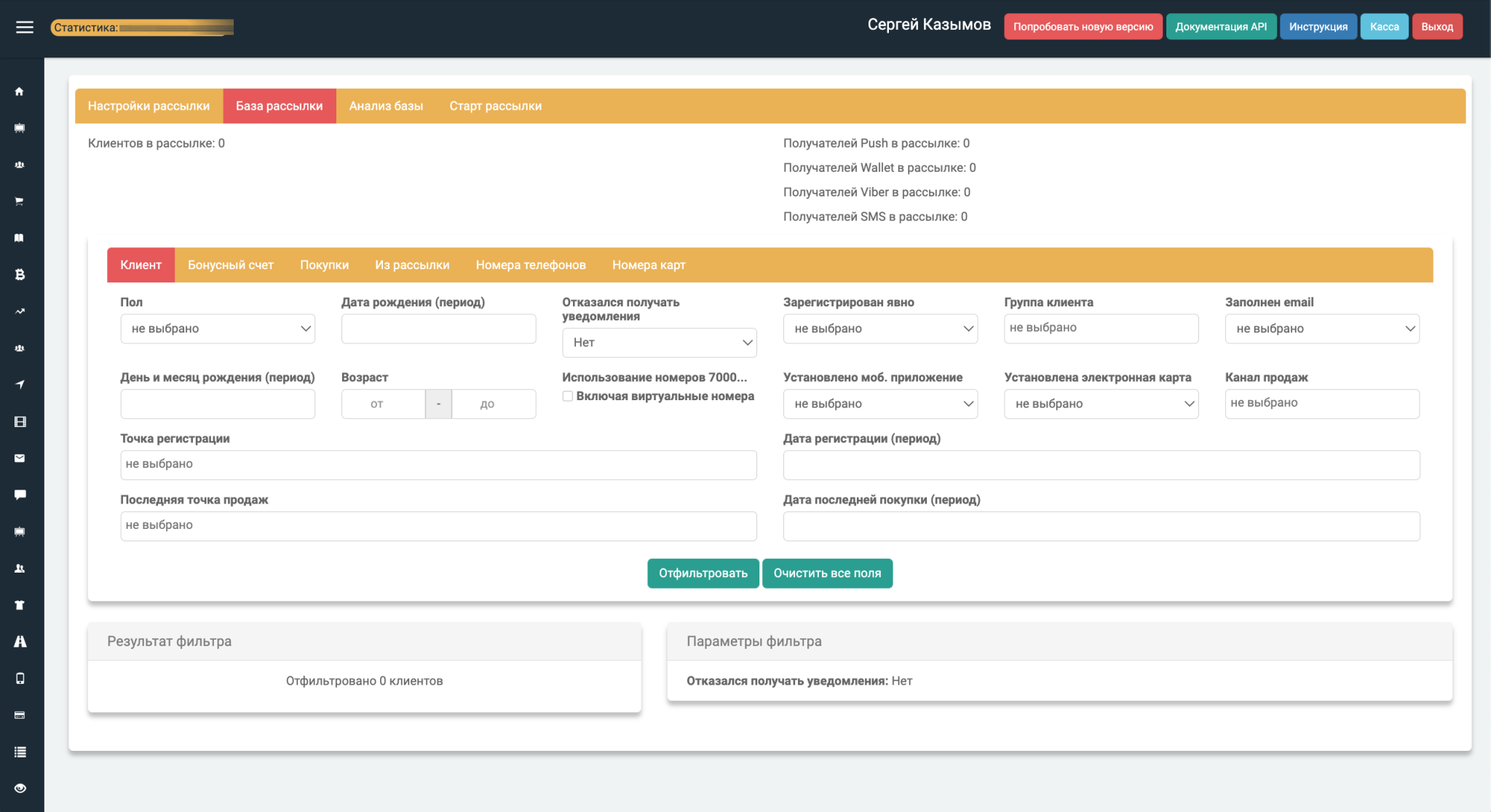Click 'Выход' to log out
This screenshot has width=1491, height=812.
pyautogui.click(x=1437, y=27)
